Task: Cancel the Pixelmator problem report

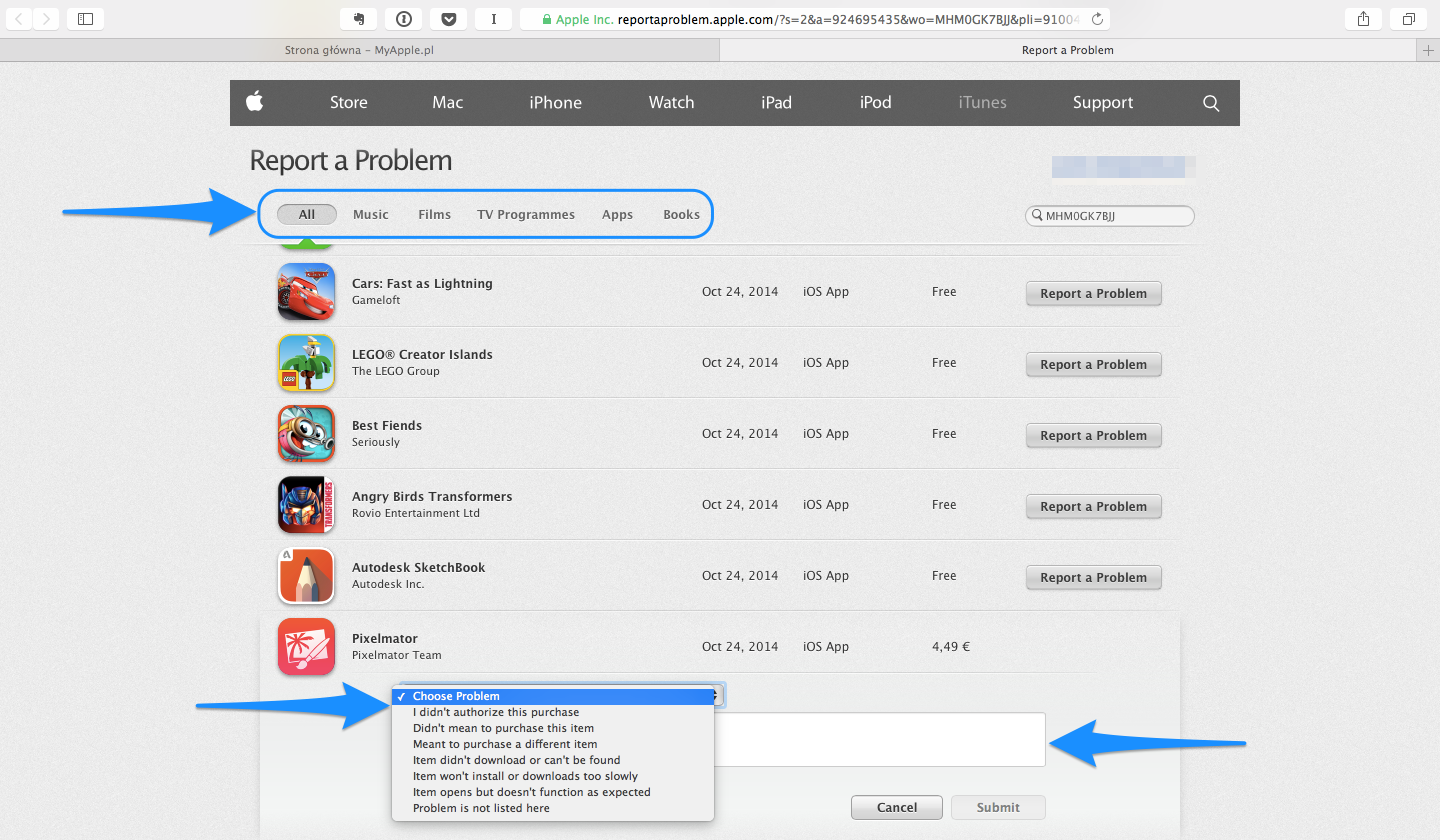Action: 897,807
